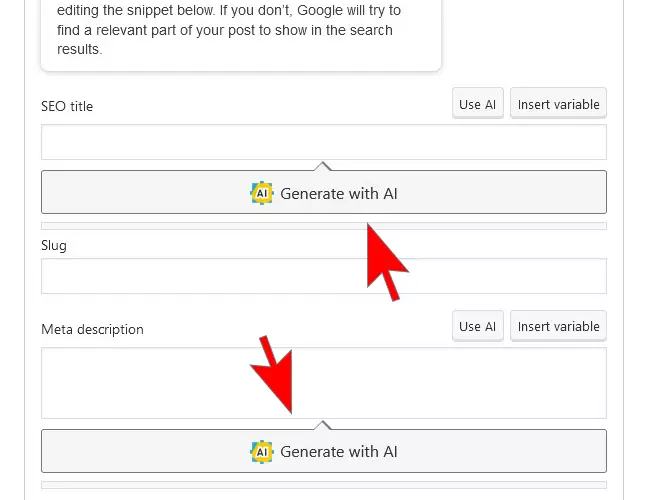Click the Slug label
650x500 pixels.
click(54, 245)
